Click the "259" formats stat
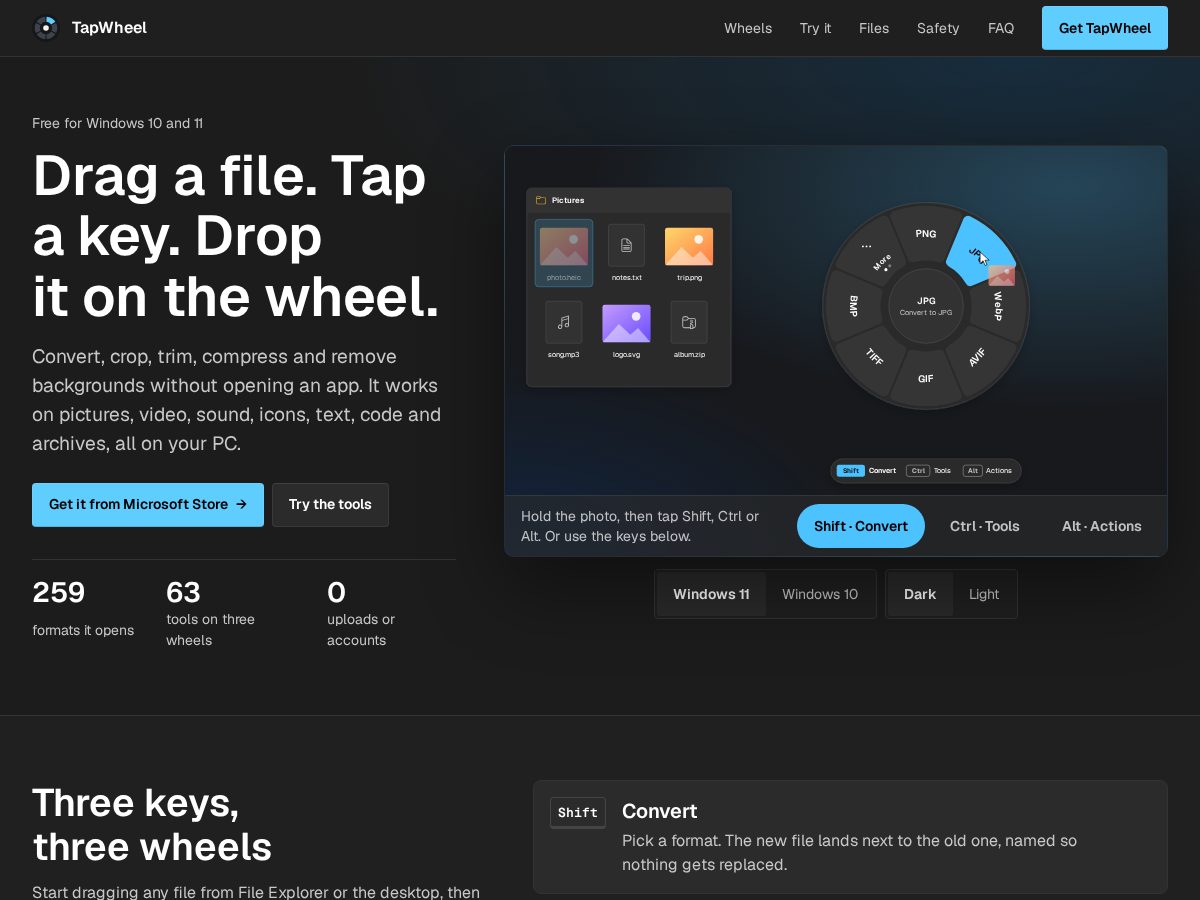This screenshot has width=1200, height=900. coord(59,593)
